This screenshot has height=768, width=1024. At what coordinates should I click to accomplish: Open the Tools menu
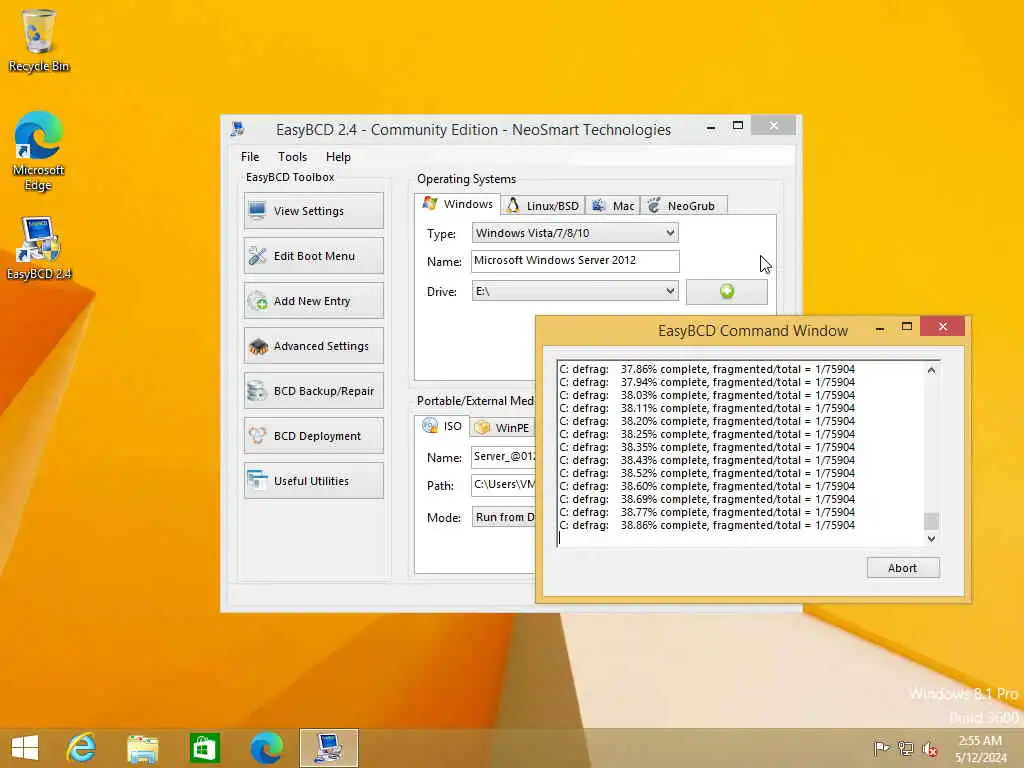pyautogui.click(x=292, y=157)
